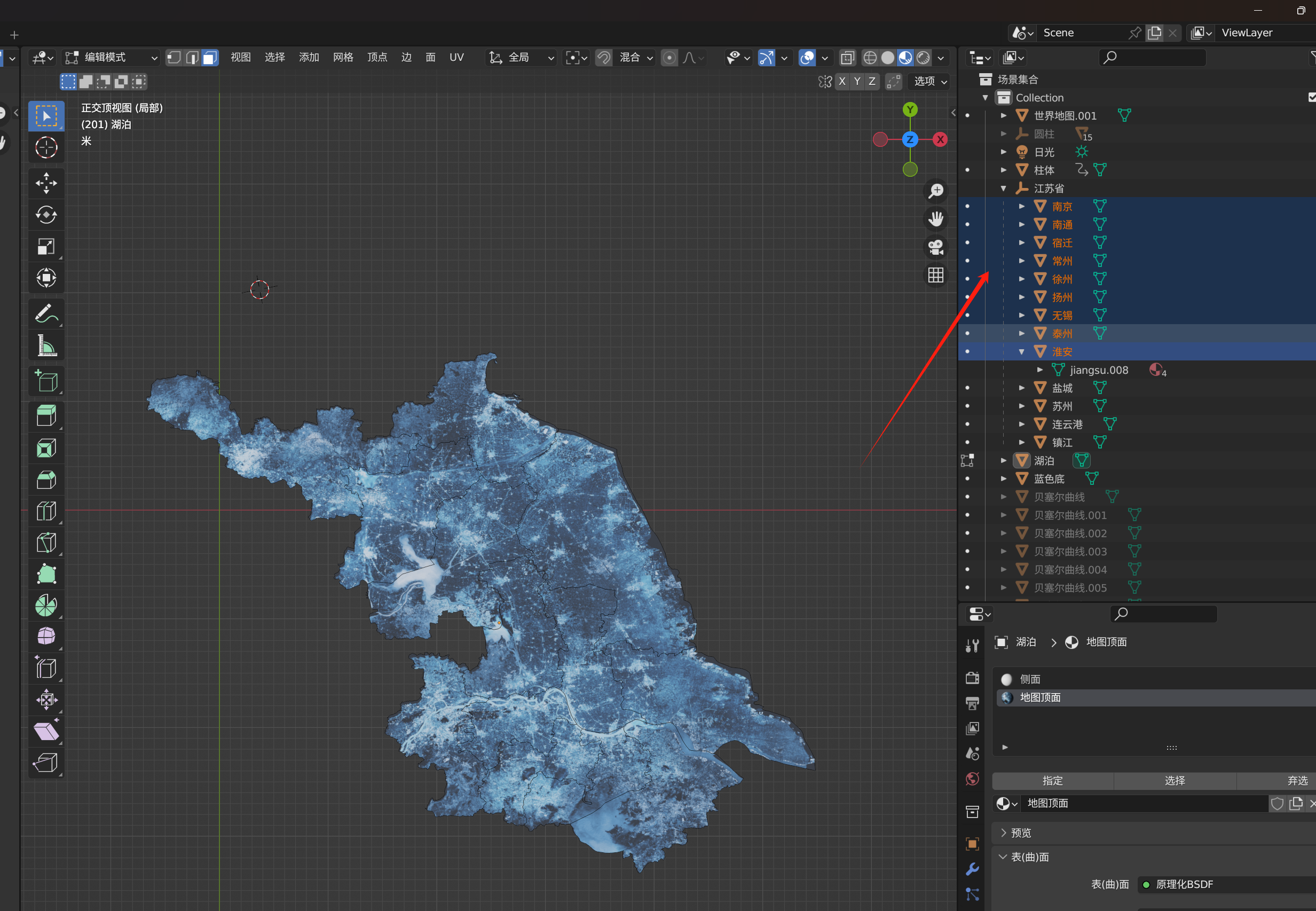
Task: Select the Scale tool
Action: coord(46,247)
